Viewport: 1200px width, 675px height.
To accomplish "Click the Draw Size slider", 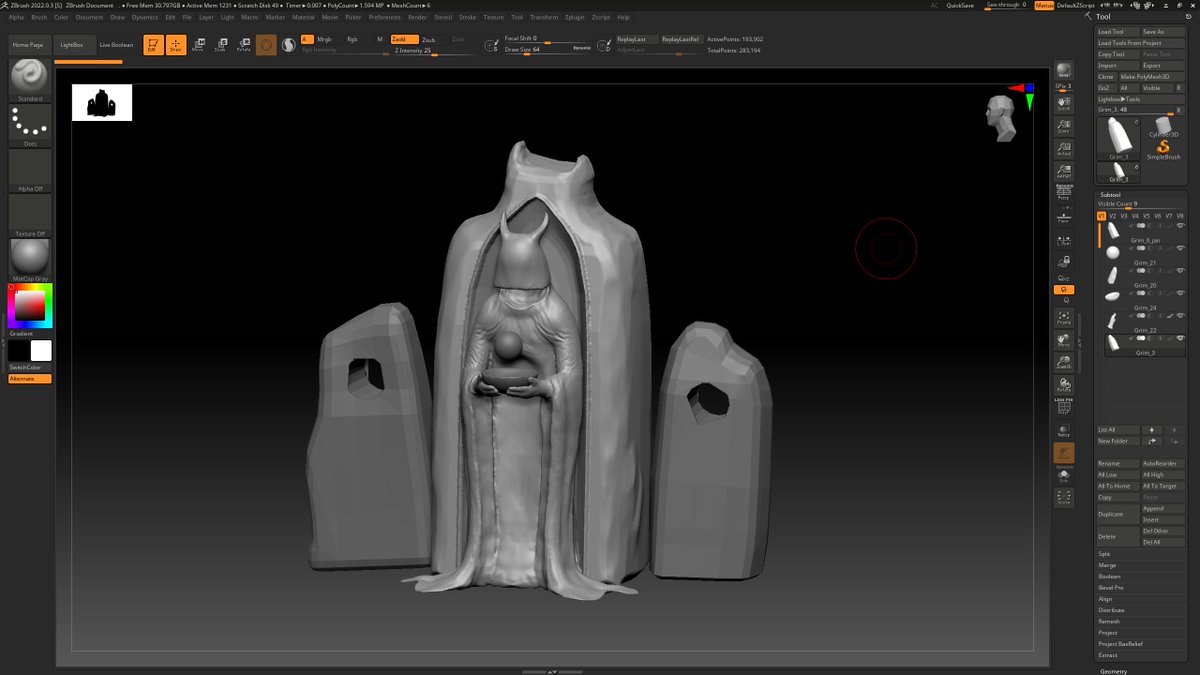I will tap(548, 49).
